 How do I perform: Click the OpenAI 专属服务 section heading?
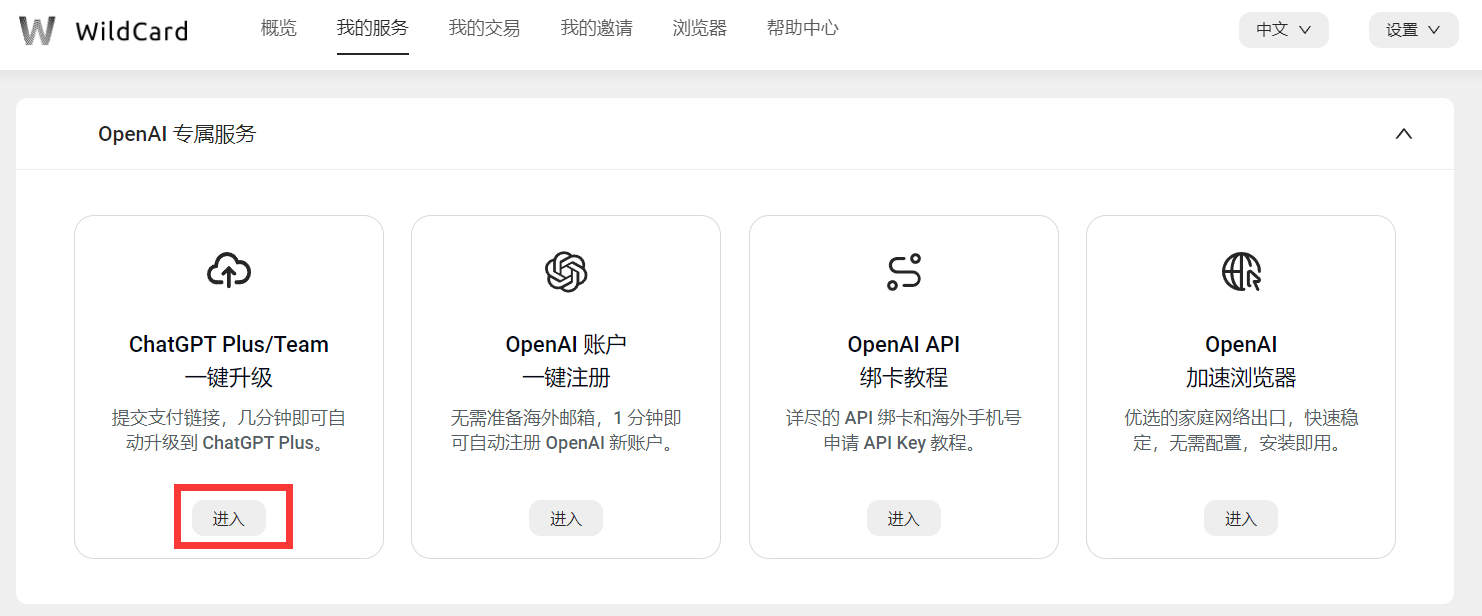[x=177, y=134]
